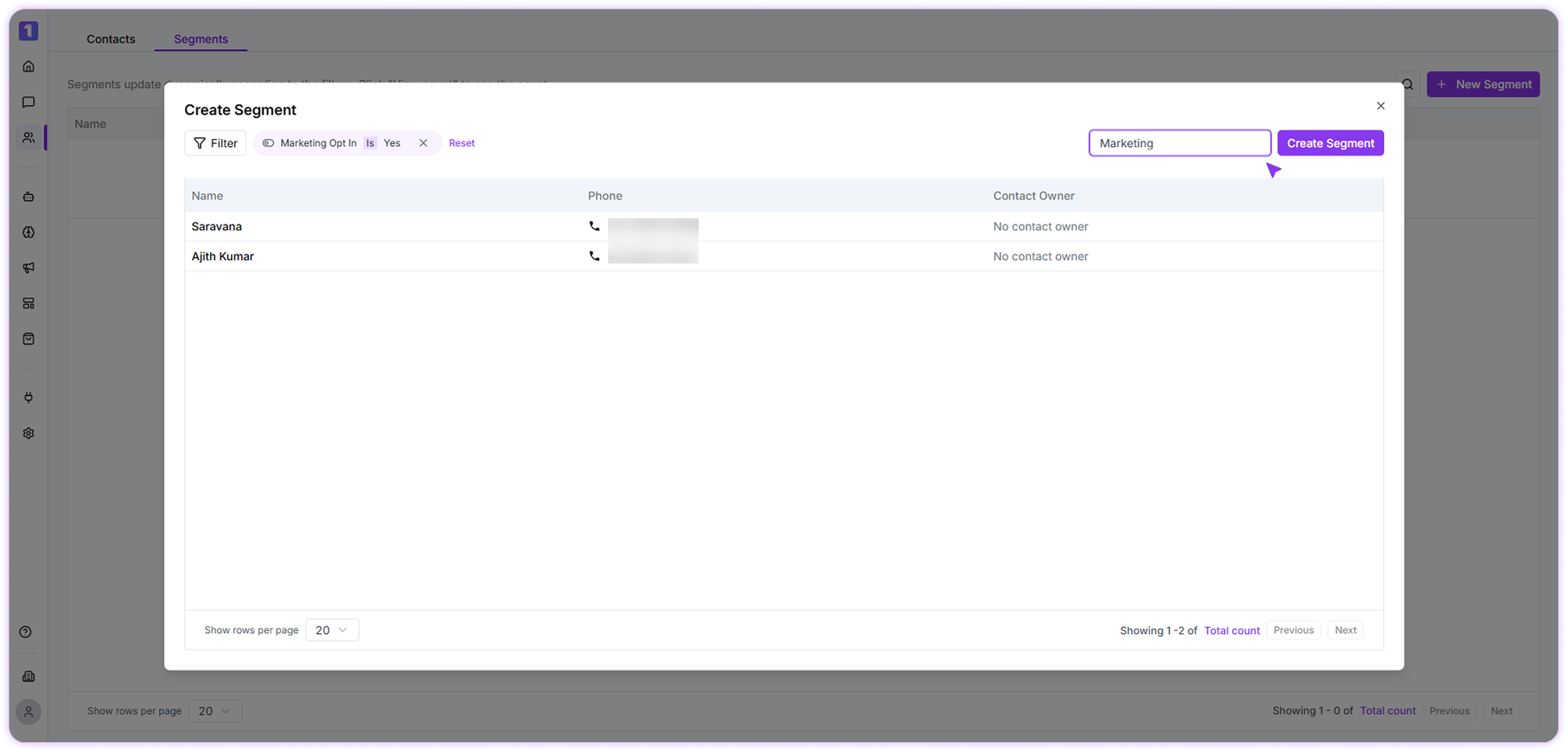Image resolution: width=1568 pixels, height=752 pixels.
Task: Click Total count link in dialog footer
Action: click(1231, 630)
